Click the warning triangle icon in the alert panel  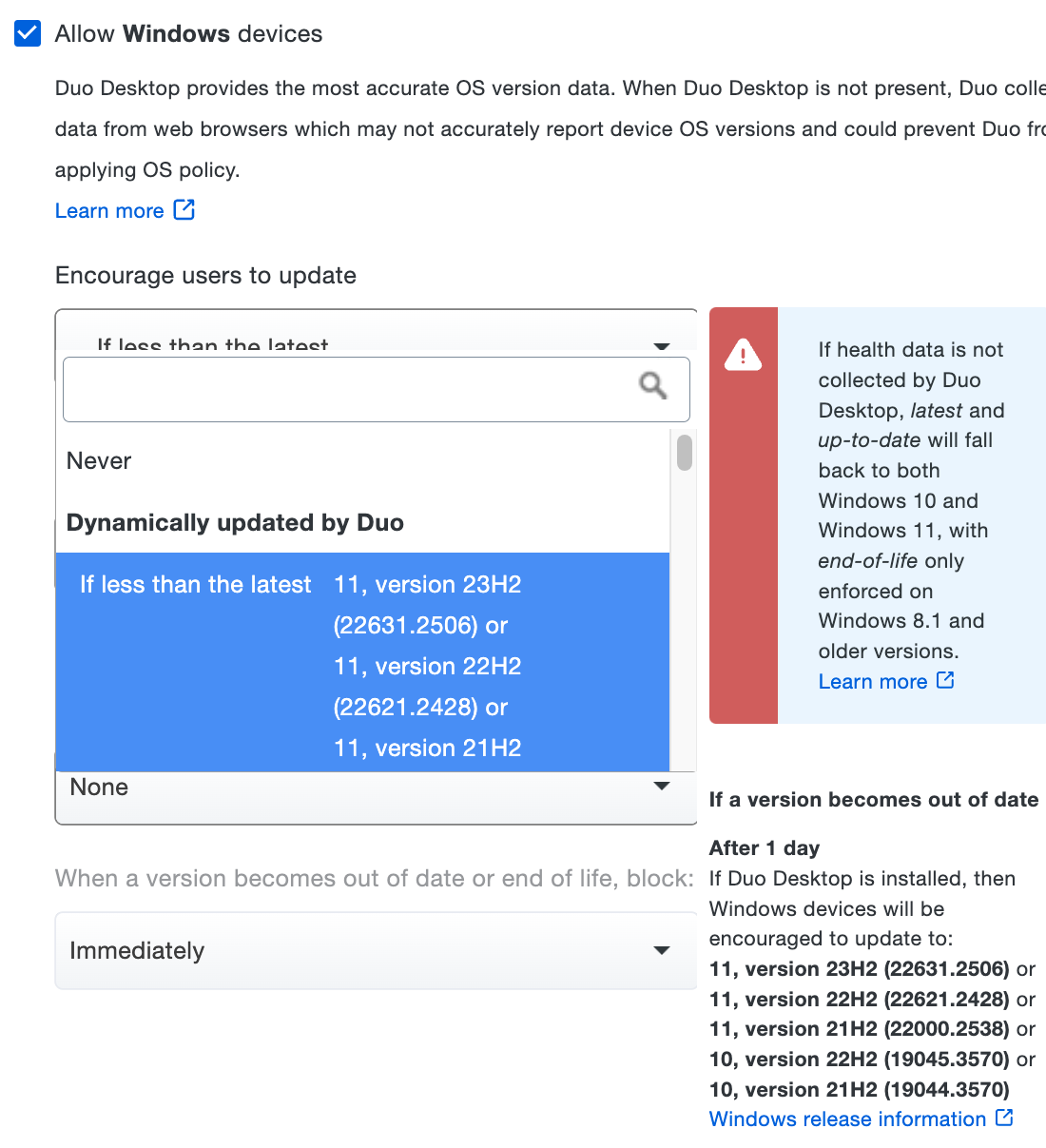pyautogui.click(x=743, y=356)
